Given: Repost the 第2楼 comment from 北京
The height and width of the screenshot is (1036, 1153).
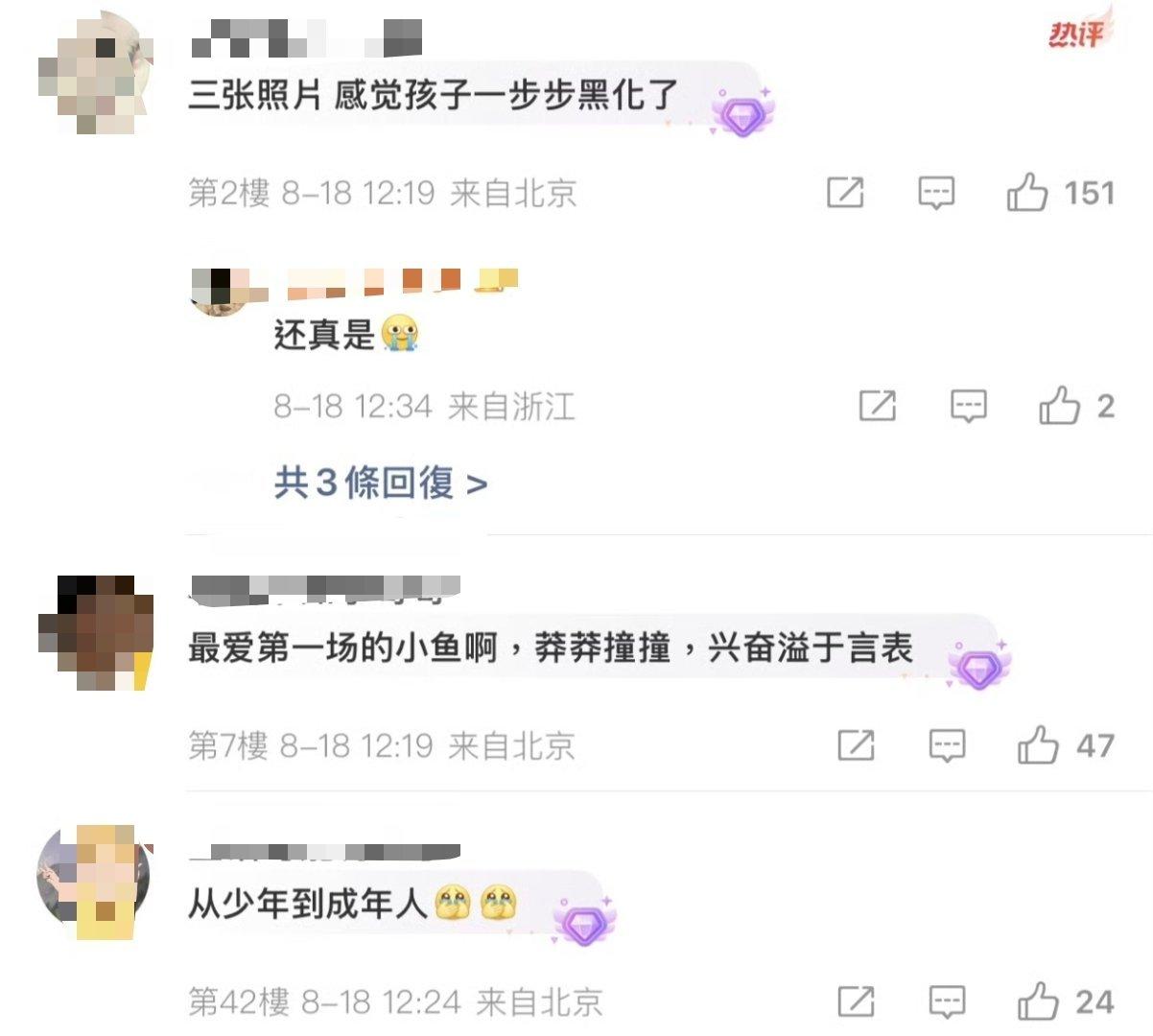Looking at the screenshot, I should click(845, 193).
